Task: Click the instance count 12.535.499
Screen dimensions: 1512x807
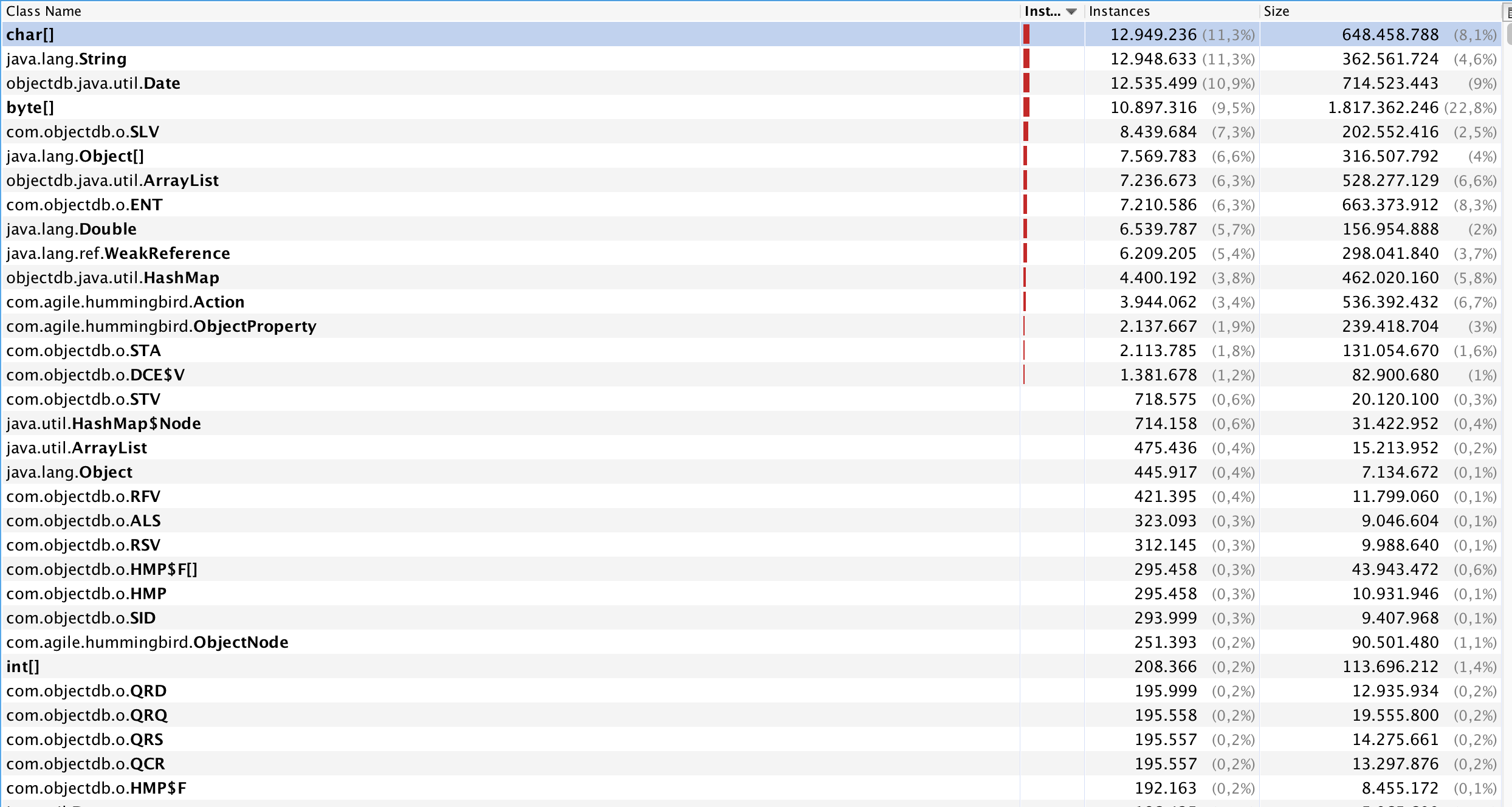Action: (1153, 83)
